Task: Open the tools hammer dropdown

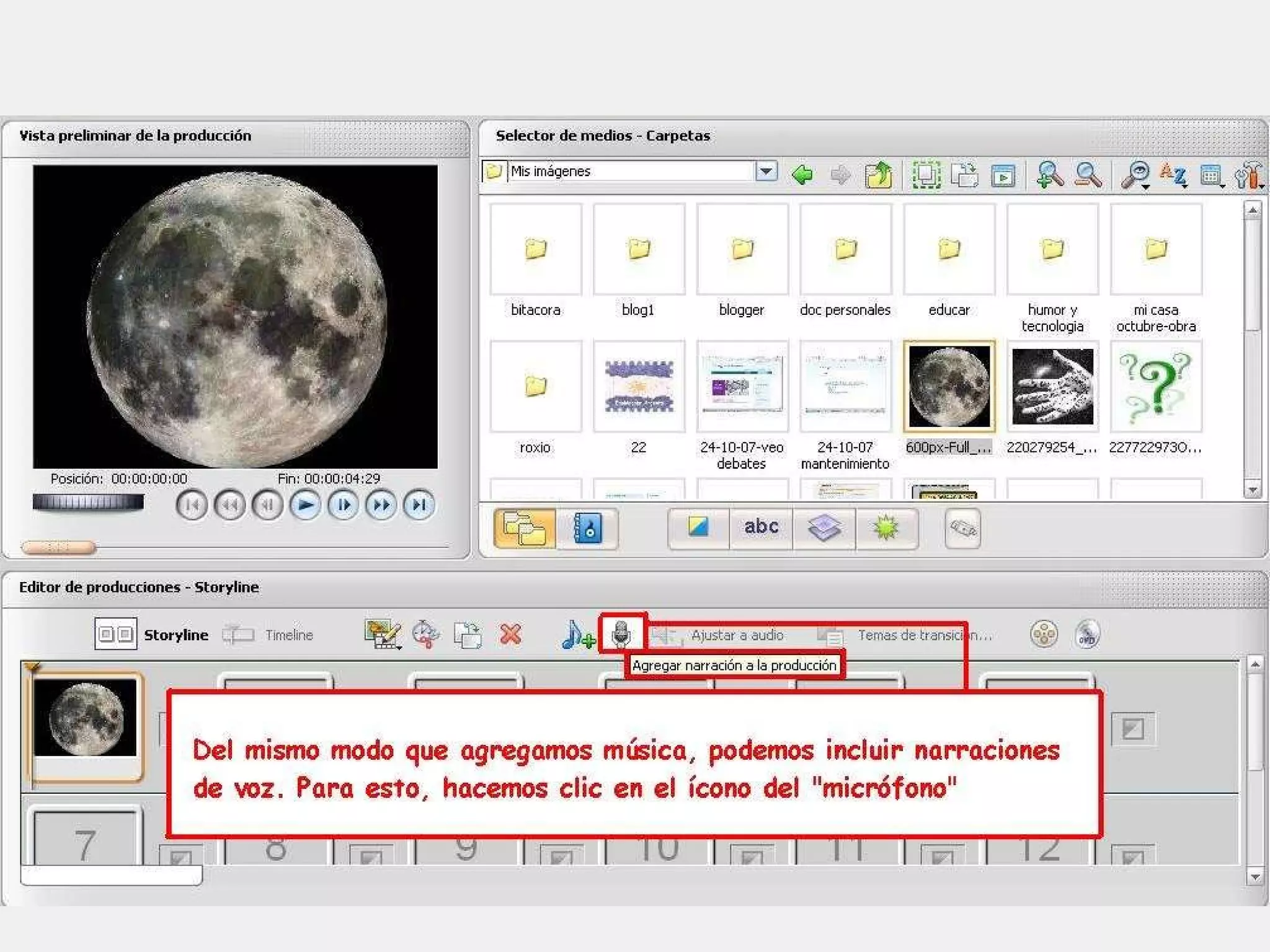Action: [1249, 176]
